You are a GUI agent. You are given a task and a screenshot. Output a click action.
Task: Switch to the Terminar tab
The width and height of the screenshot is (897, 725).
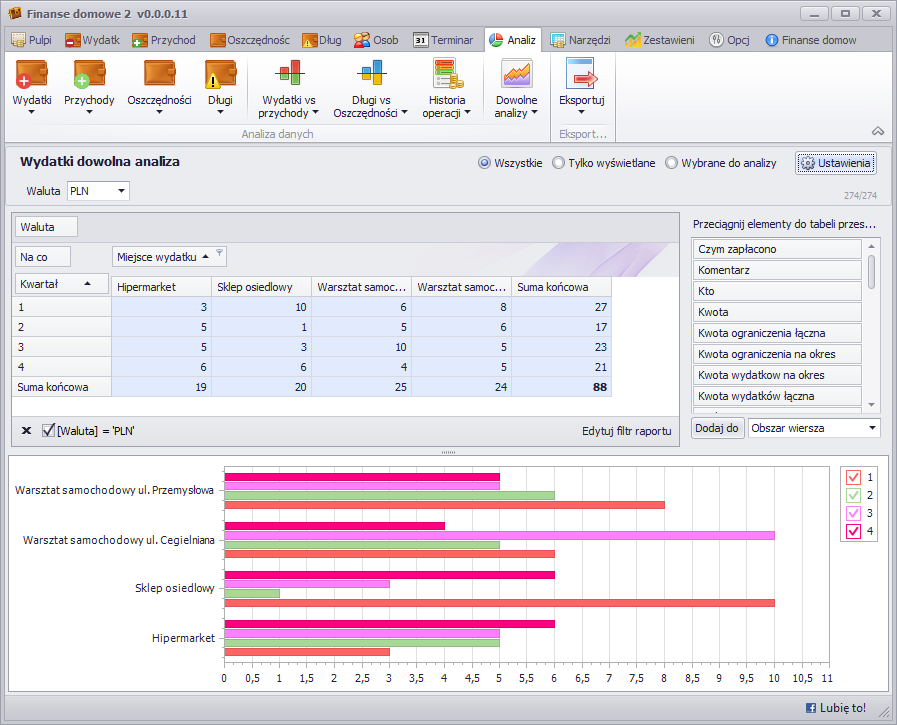click(442, 40)
